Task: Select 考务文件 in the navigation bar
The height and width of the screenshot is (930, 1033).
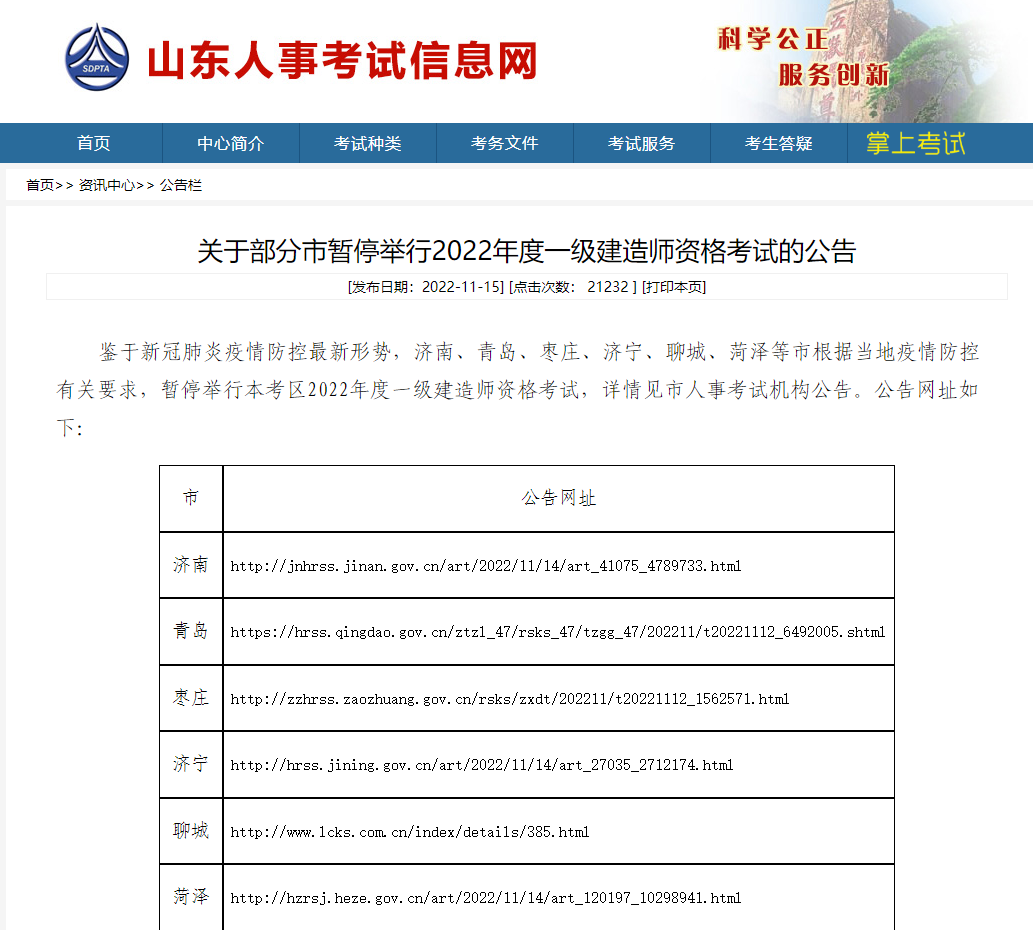Action: 504,144
